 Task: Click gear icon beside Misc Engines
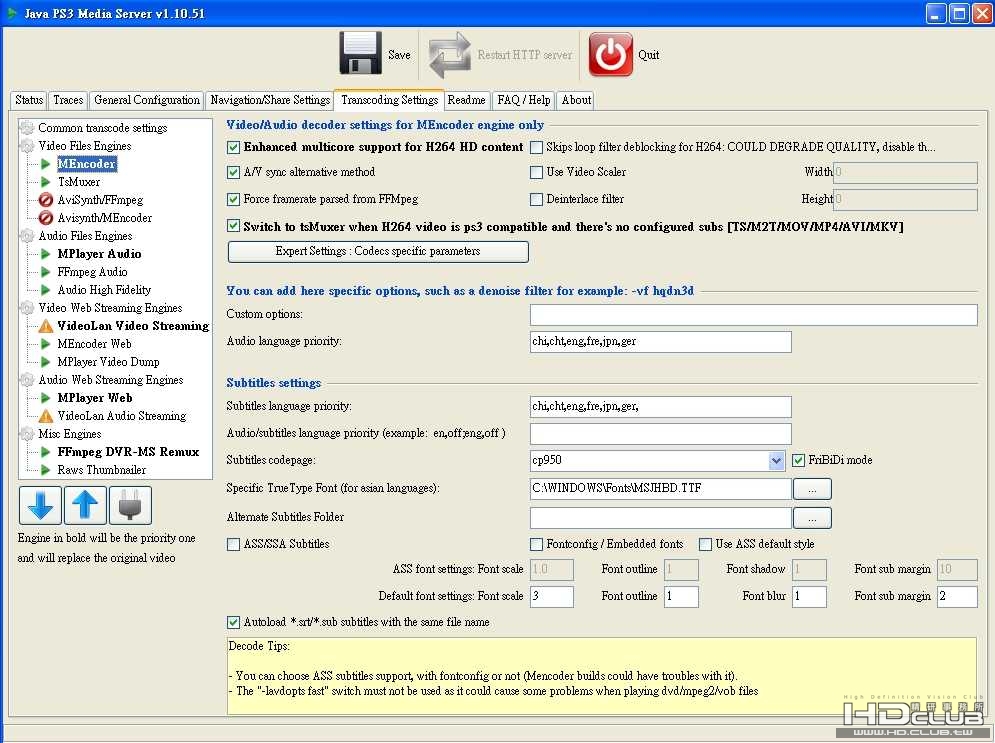(x=27, y=434)
